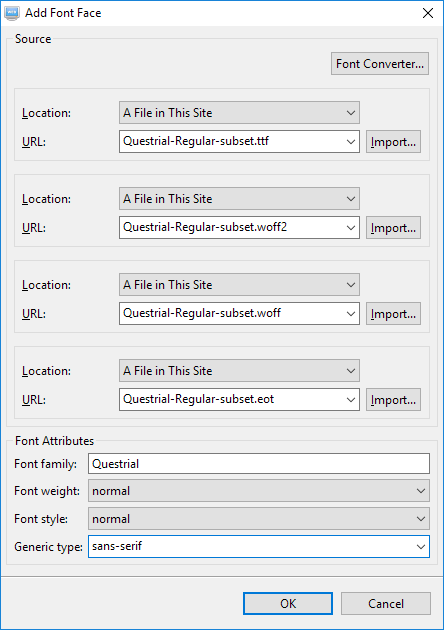
Task: Import a file for the .woff2 source
Action: [393, 227]
